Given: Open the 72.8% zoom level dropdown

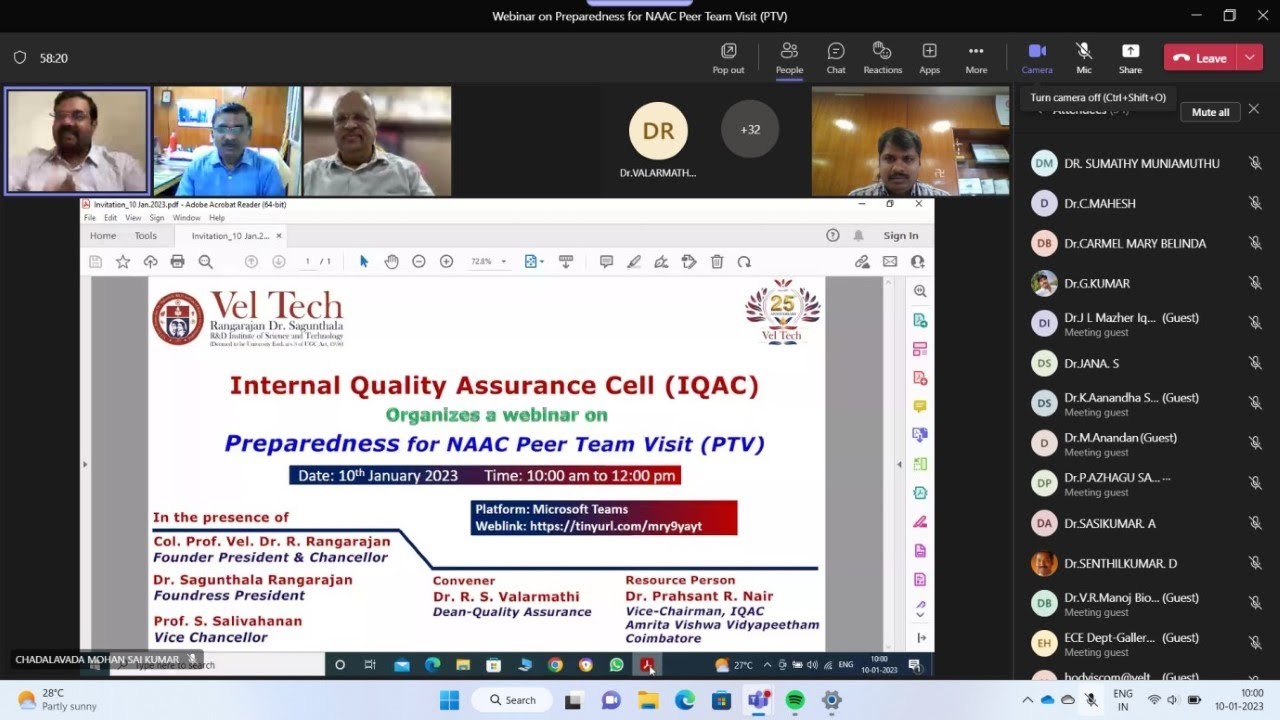Looking at the screenshot, I should point(489,261).
